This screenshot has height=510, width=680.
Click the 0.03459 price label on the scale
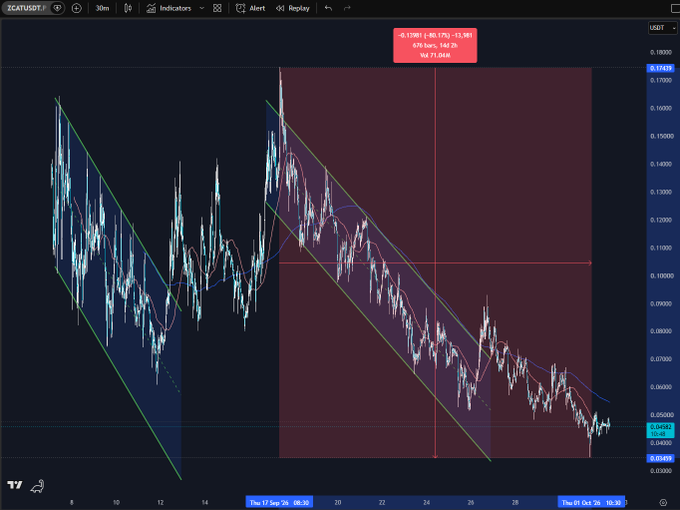point(660,458)
